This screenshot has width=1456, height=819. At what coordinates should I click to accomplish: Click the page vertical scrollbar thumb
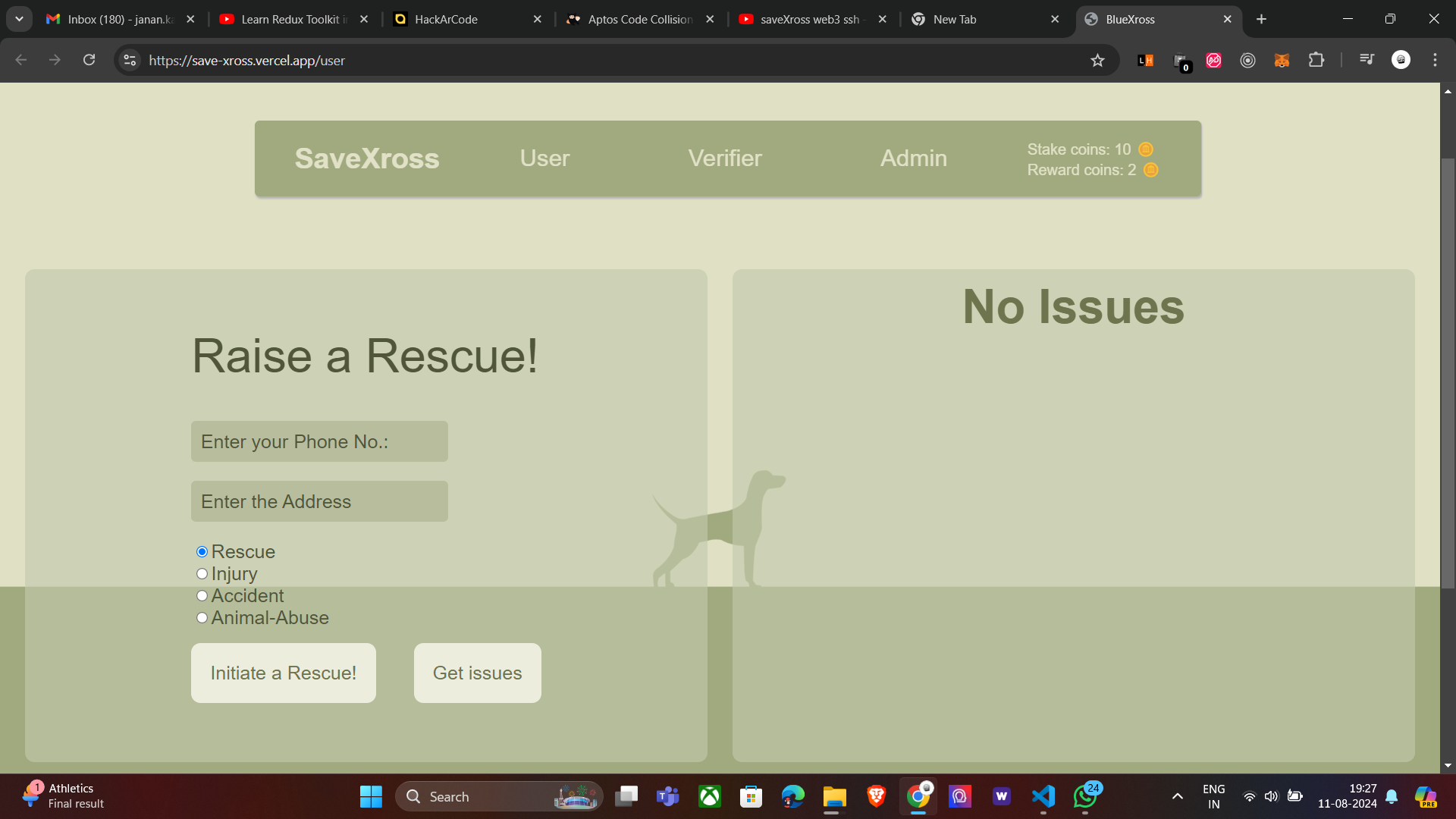pyautogui.click(x=1448, y=372)
